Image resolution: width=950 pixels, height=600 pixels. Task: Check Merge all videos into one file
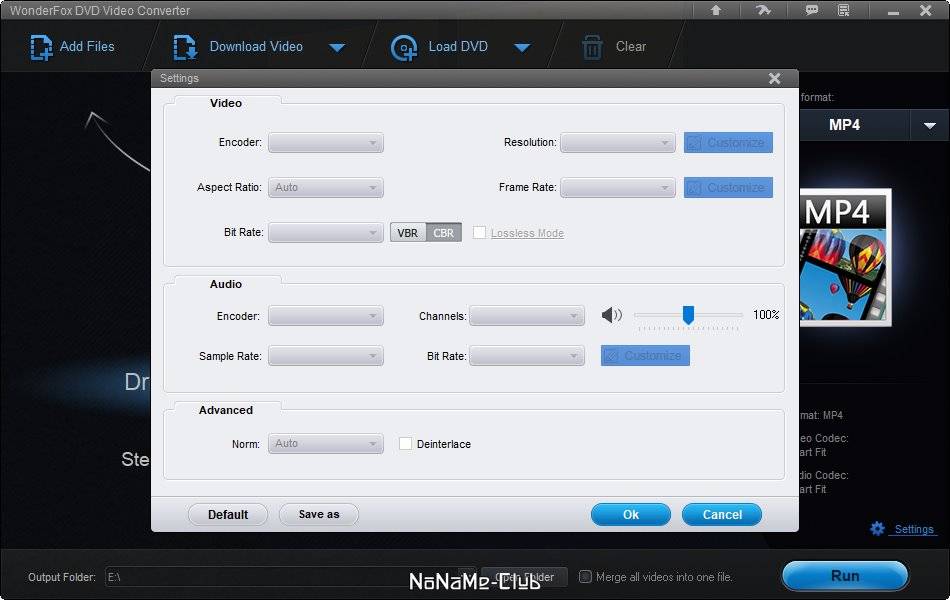(x=585, y=576)
